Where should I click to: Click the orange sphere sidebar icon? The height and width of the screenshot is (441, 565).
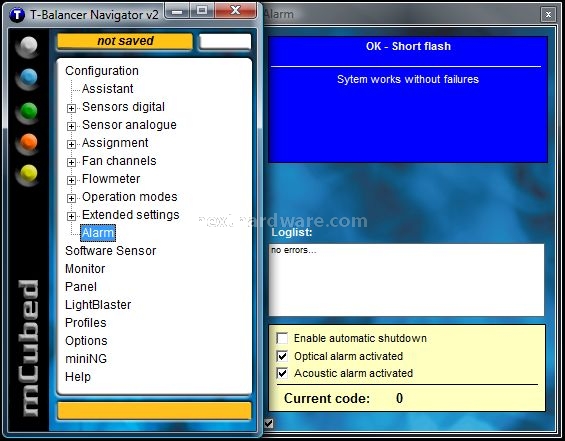[x=28, y=143]
